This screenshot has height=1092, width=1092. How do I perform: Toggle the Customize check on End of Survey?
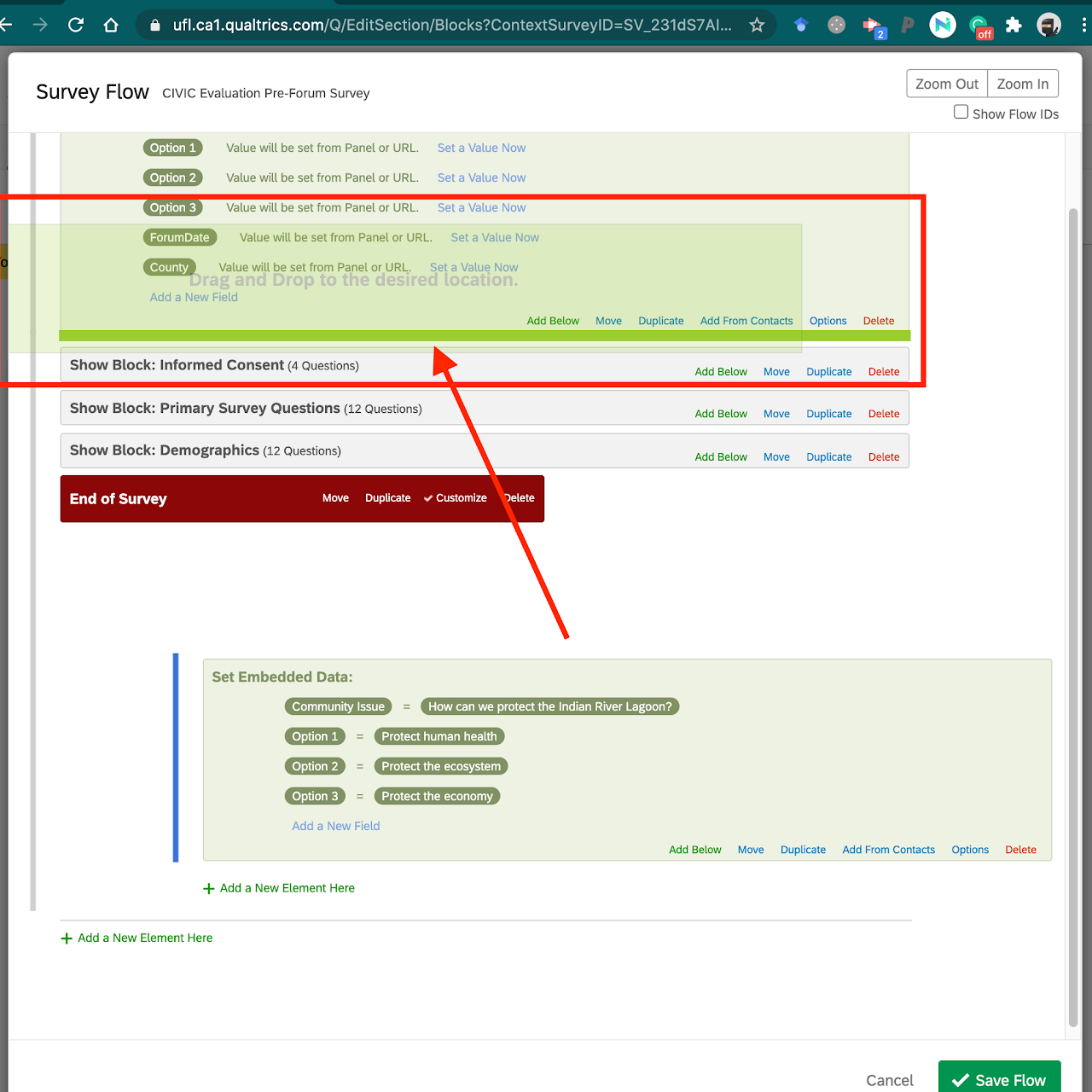tap(456, 498)
